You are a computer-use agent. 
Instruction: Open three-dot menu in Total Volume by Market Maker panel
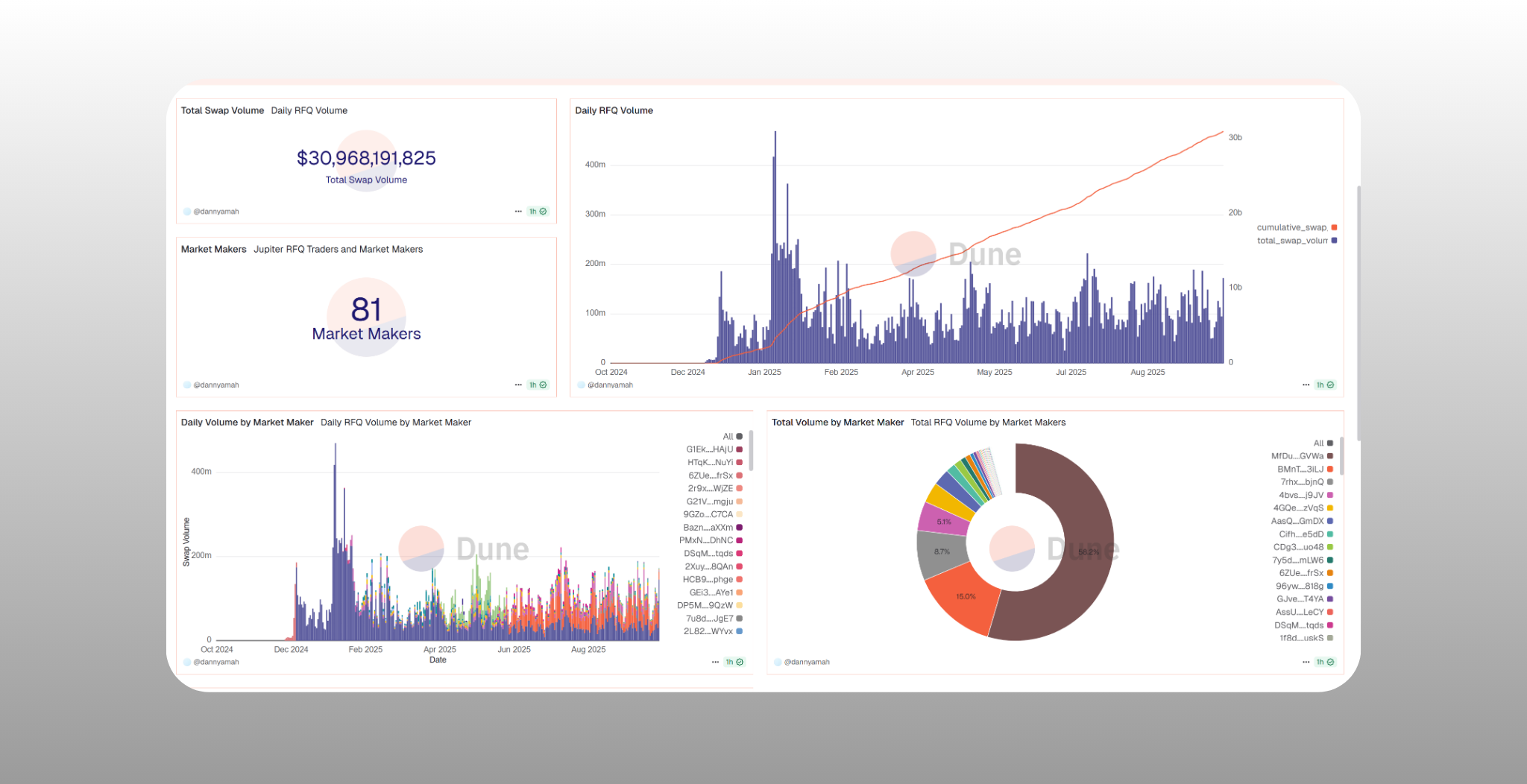coord(1306,662)
